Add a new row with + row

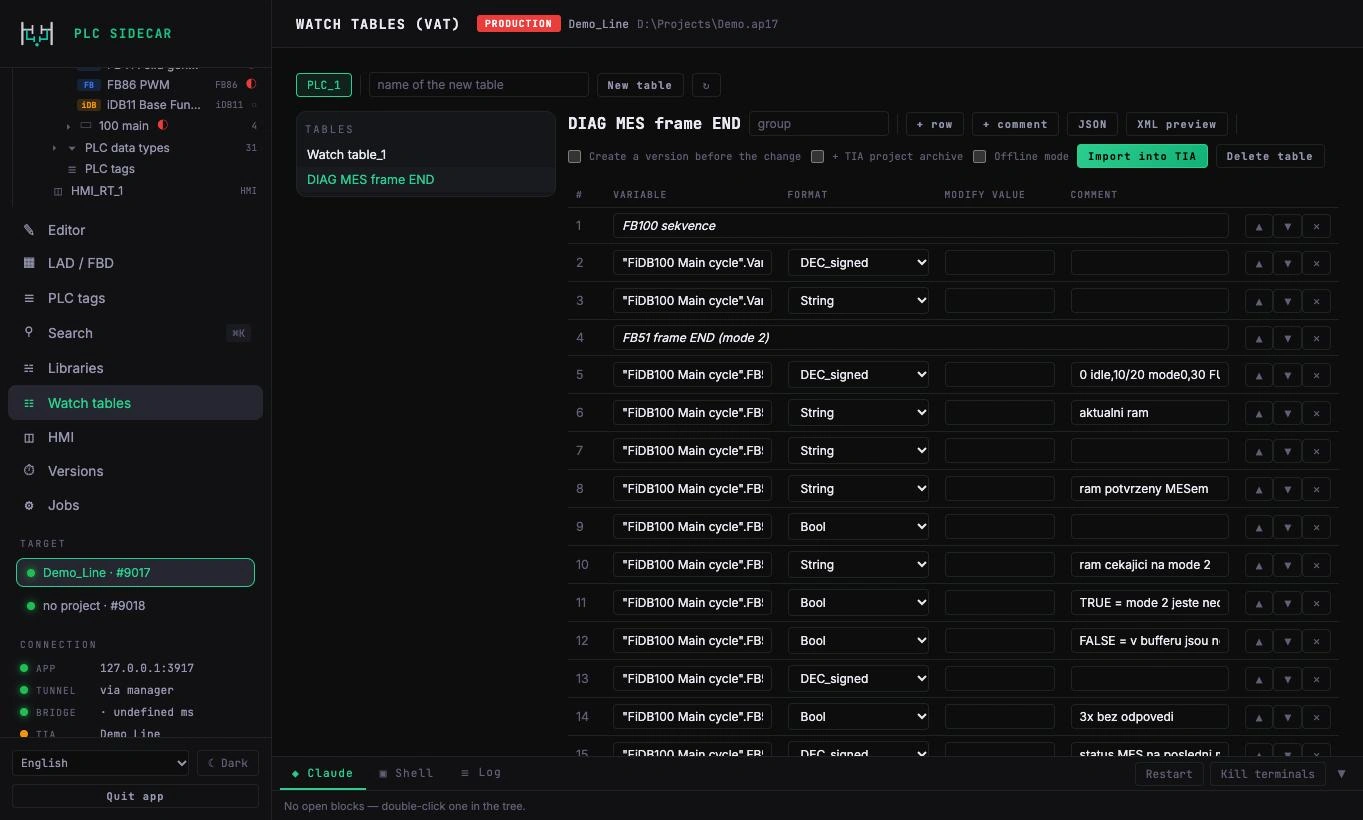(x=935, y=124)
